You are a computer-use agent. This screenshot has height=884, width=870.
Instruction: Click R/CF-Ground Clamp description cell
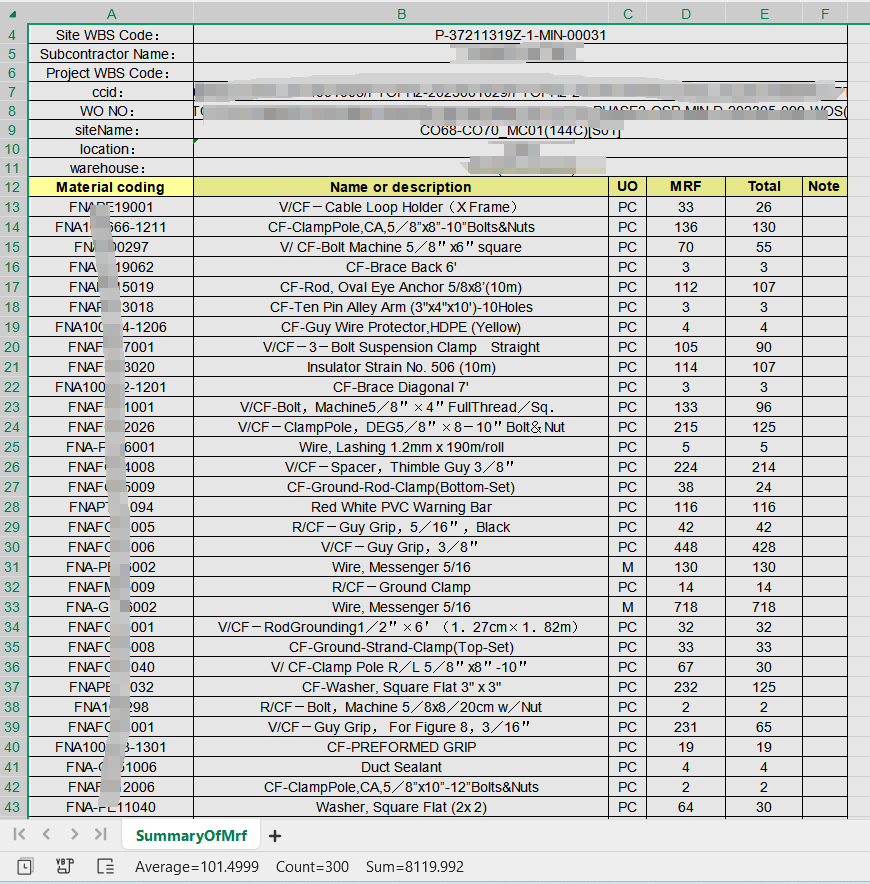(401, 587)
